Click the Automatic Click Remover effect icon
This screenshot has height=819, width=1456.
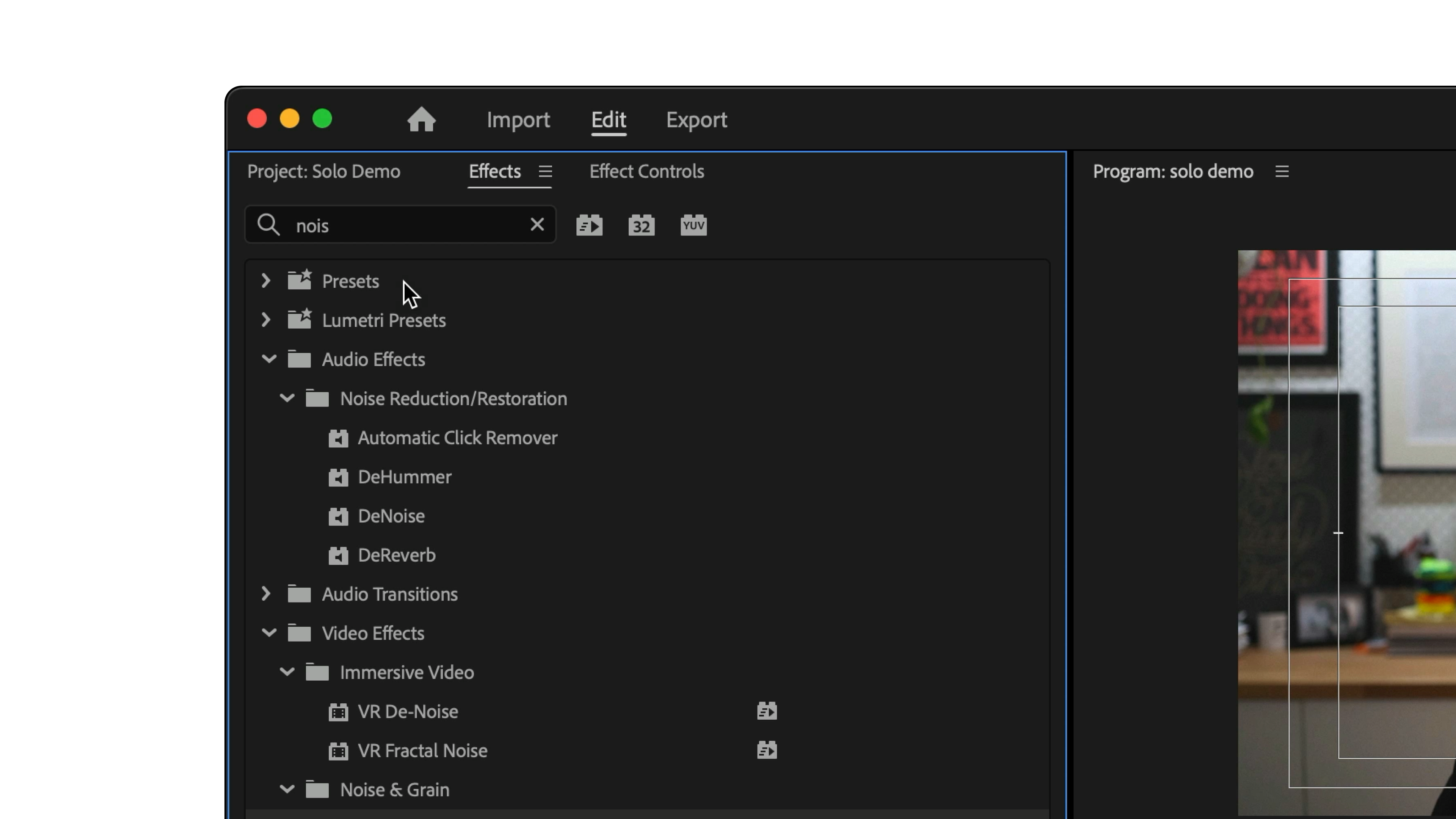tap(339, 438)
